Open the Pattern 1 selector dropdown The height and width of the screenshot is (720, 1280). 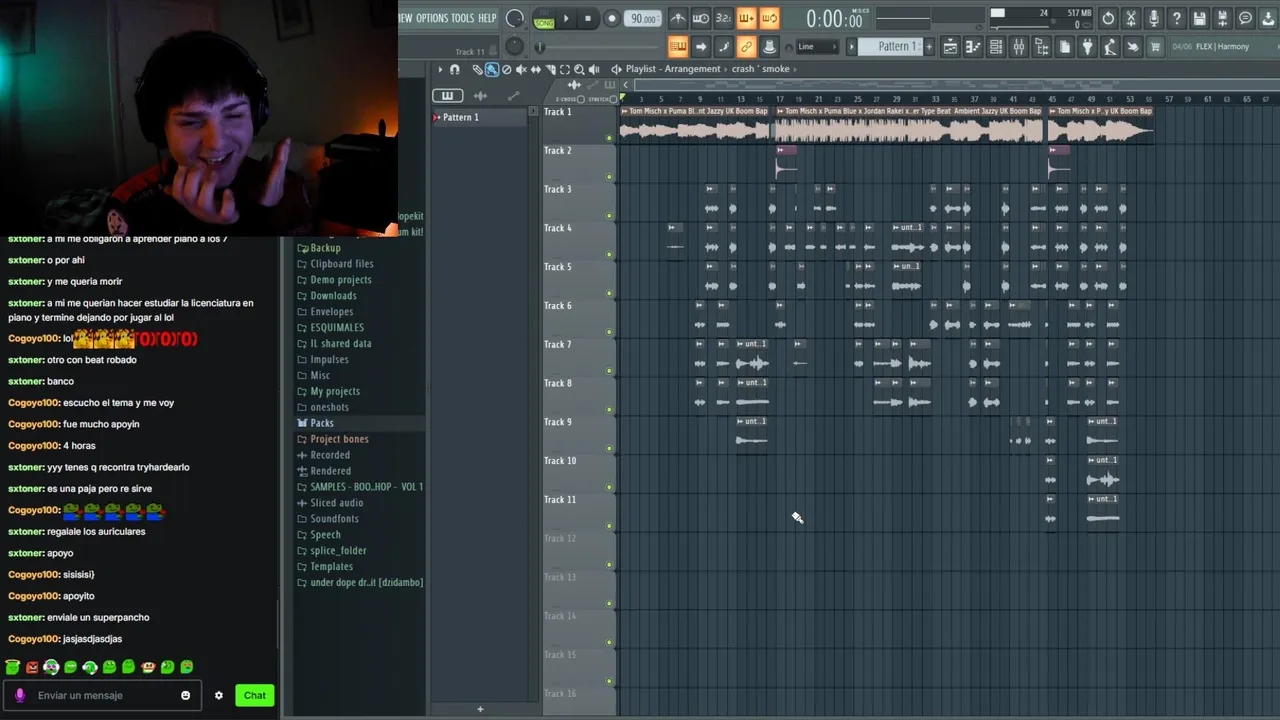click(x=890, y=46)
